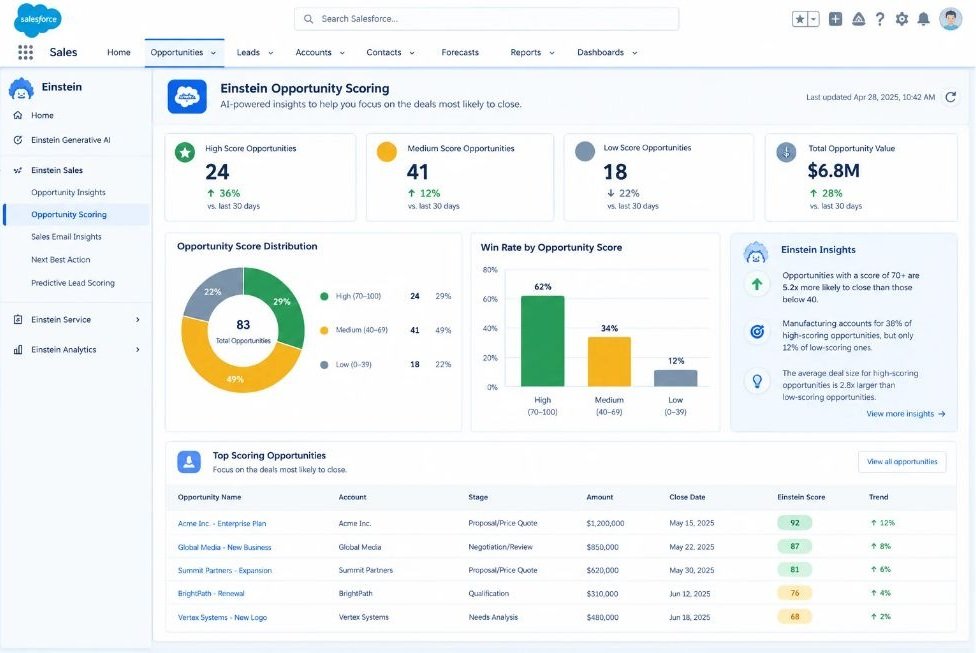Click the Einstein Generative AI icon
This screenshot has height=653, width=976.
tap(17, 140)
